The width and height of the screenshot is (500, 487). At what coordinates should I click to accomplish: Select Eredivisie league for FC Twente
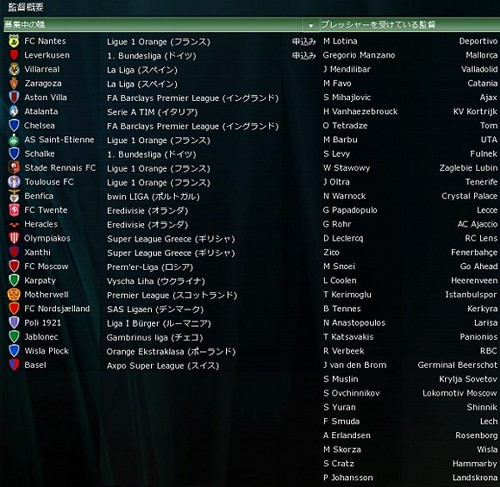coord(147,211)
